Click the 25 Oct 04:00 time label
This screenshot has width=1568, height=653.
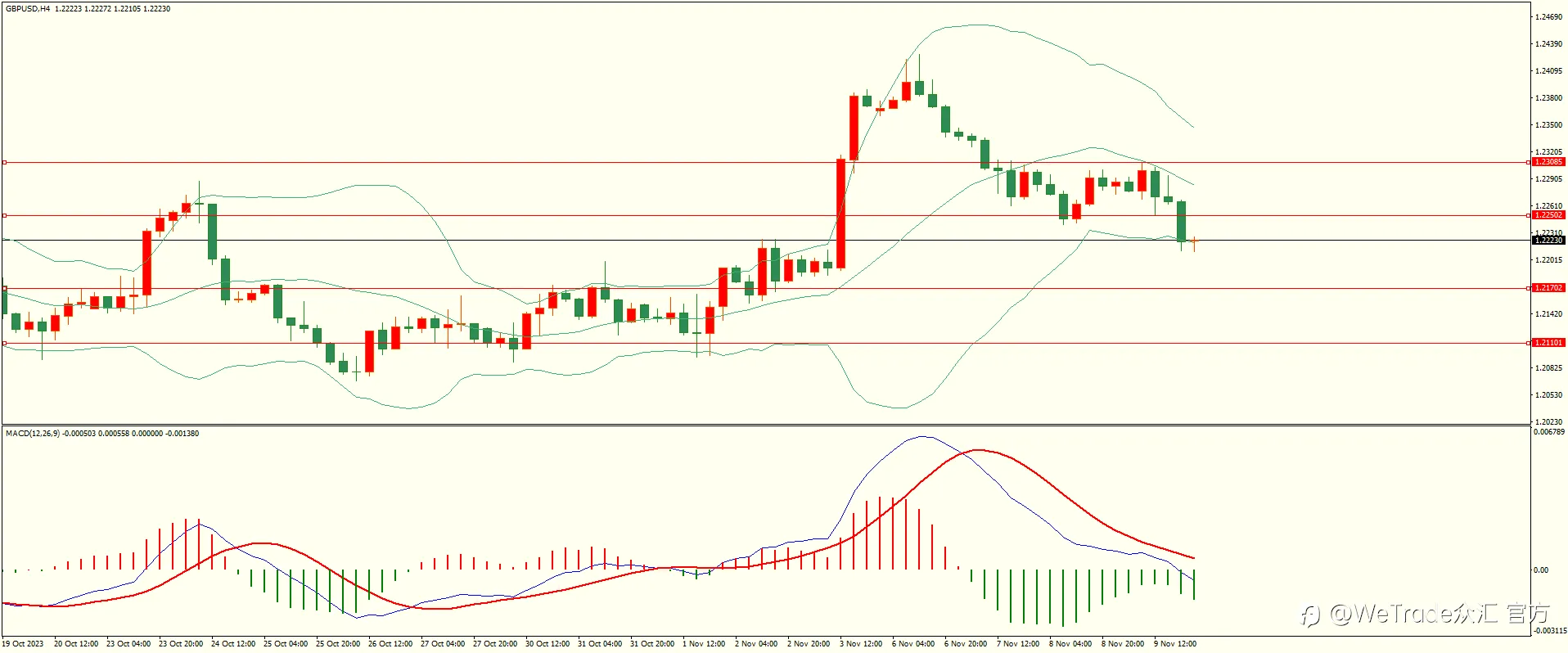(286, 644)
